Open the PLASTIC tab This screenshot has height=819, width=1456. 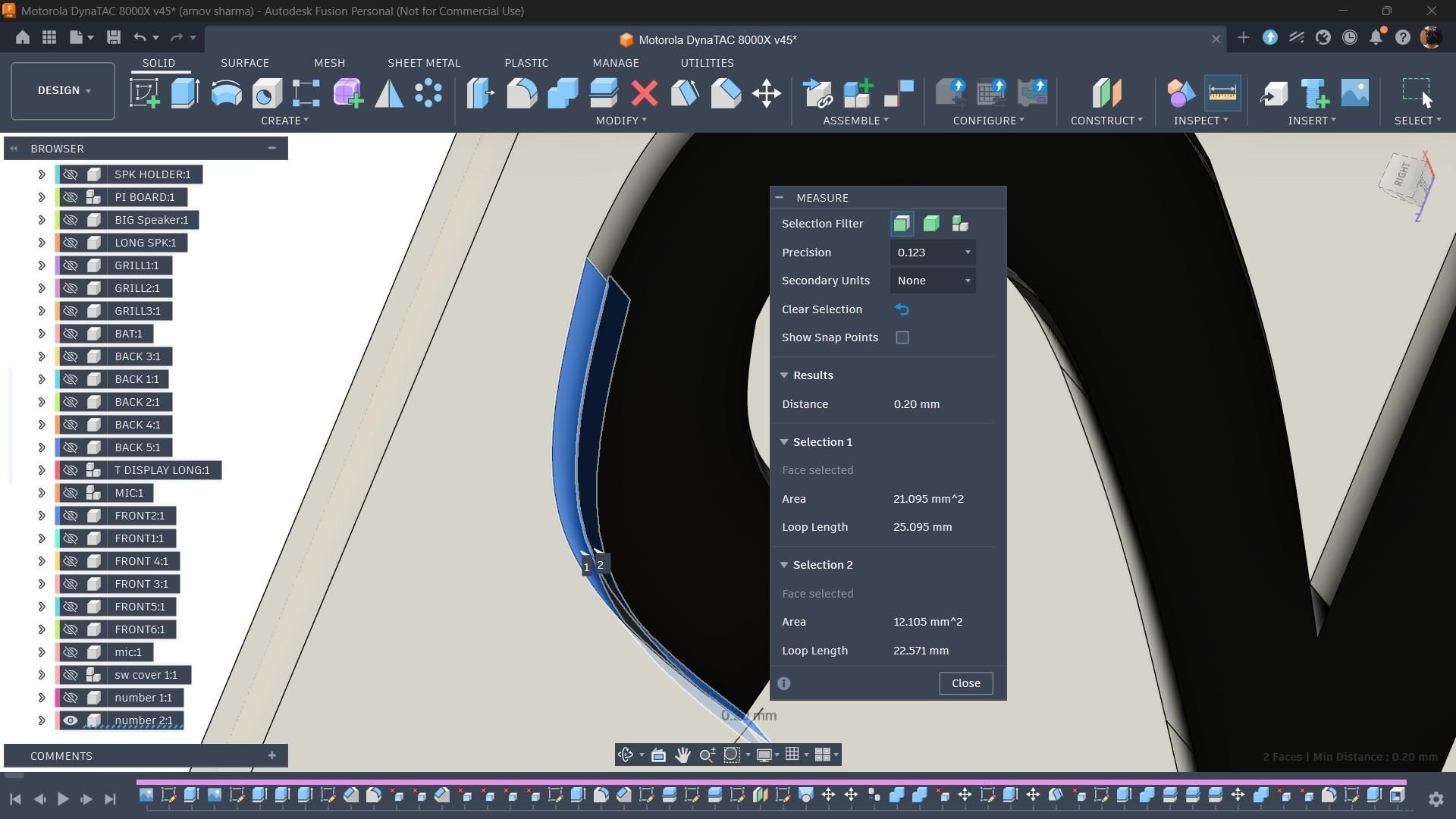tap(526, 63)
